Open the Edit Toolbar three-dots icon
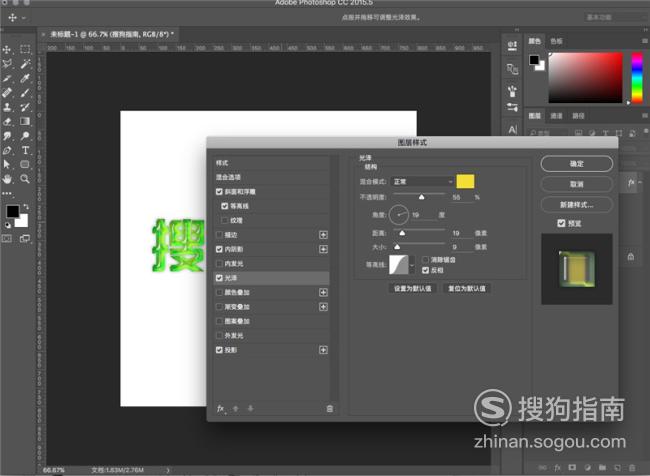This screenshot has width=650, height=476. click(7, 193)
